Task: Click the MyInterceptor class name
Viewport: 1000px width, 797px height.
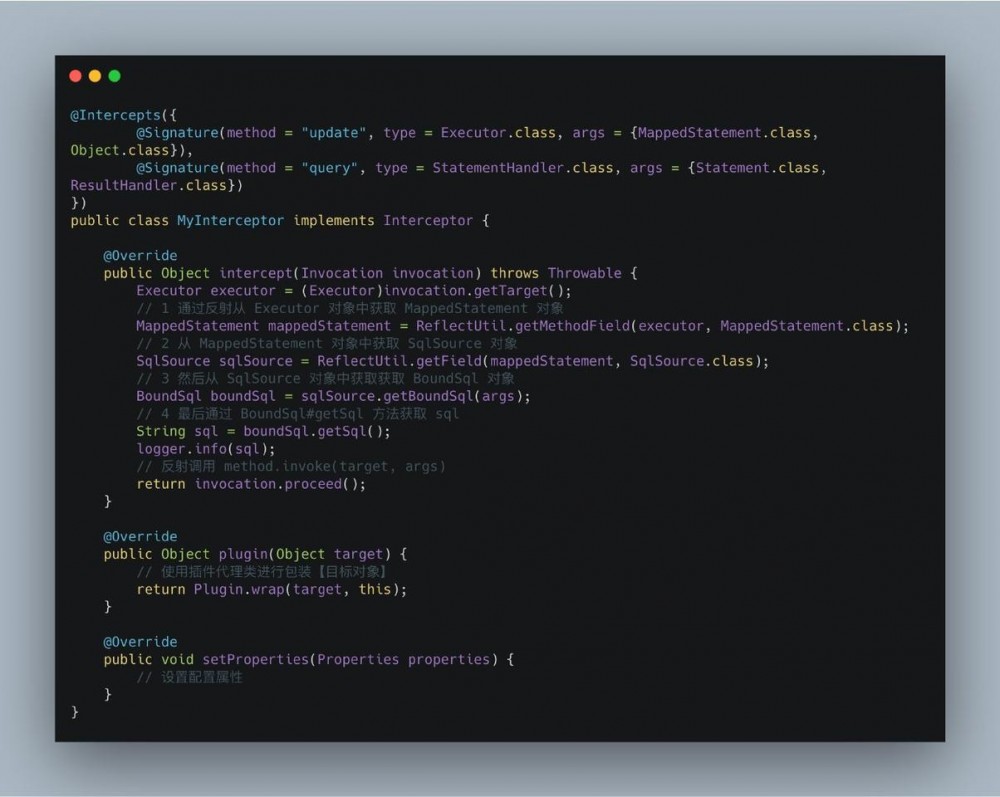Action: tap(230, 221)
